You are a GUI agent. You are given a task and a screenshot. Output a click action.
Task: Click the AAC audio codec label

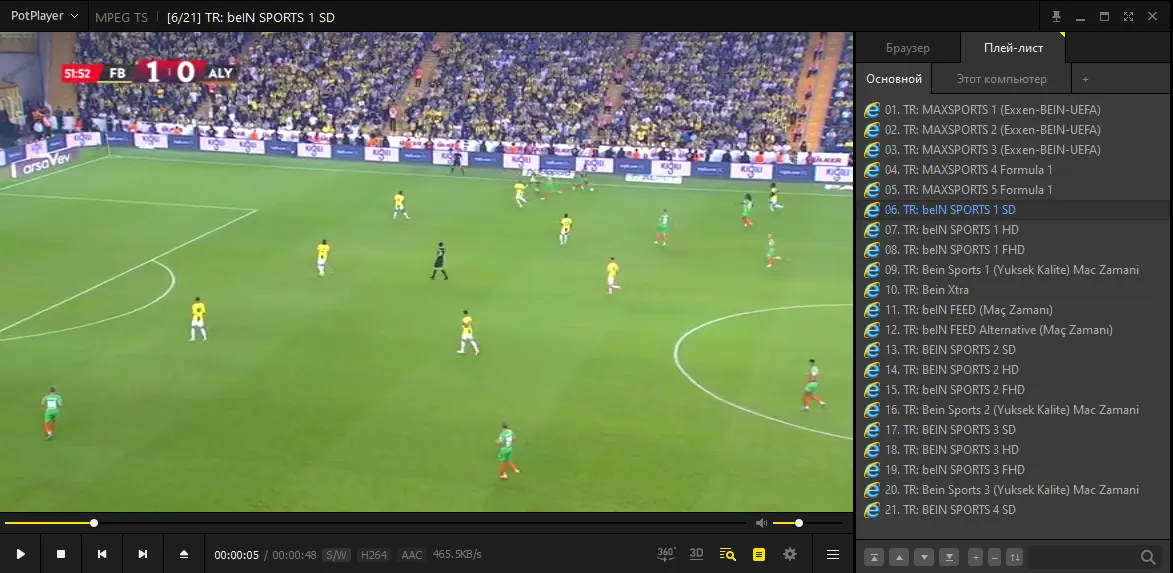click(x=411, y=555)
